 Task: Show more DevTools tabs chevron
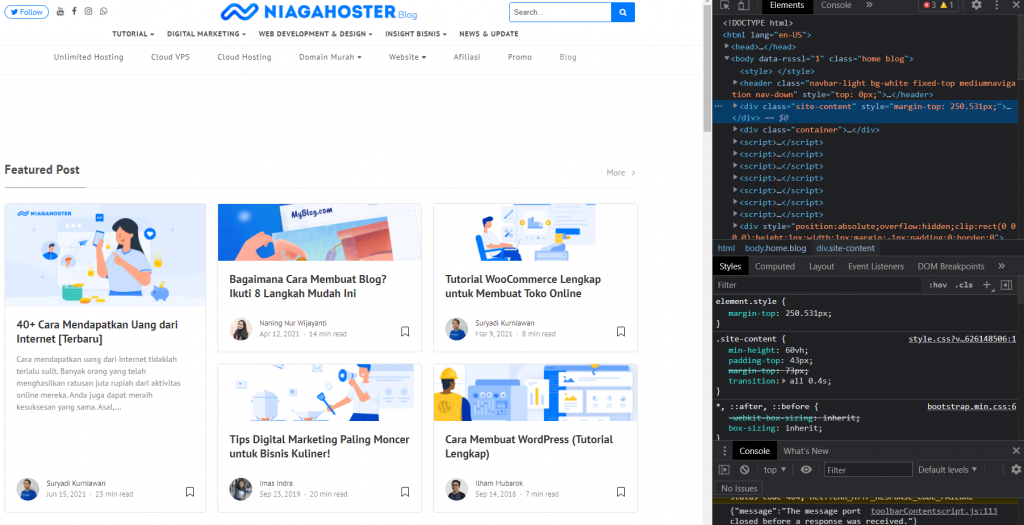(x=869, y=5)
